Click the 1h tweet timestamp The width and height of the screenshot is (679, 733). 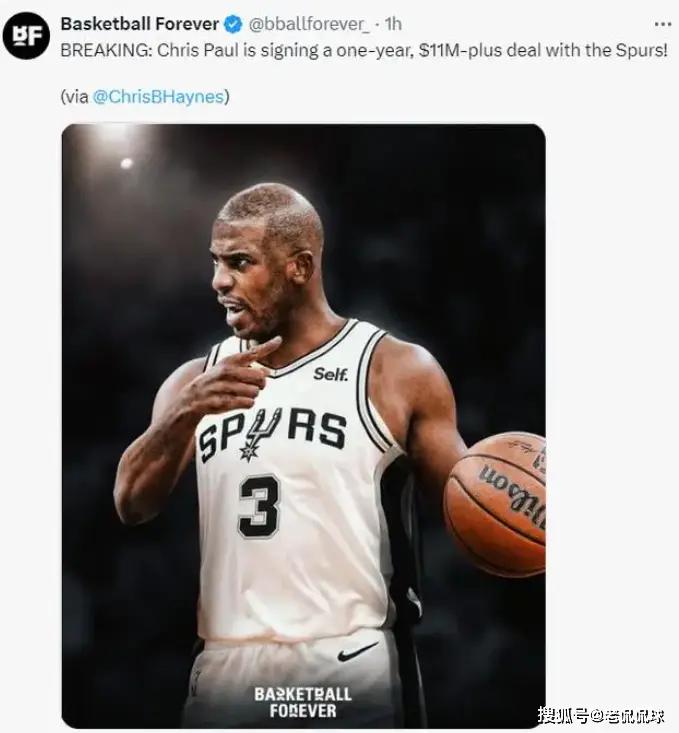pyautogui.click(x=393, y=24)
